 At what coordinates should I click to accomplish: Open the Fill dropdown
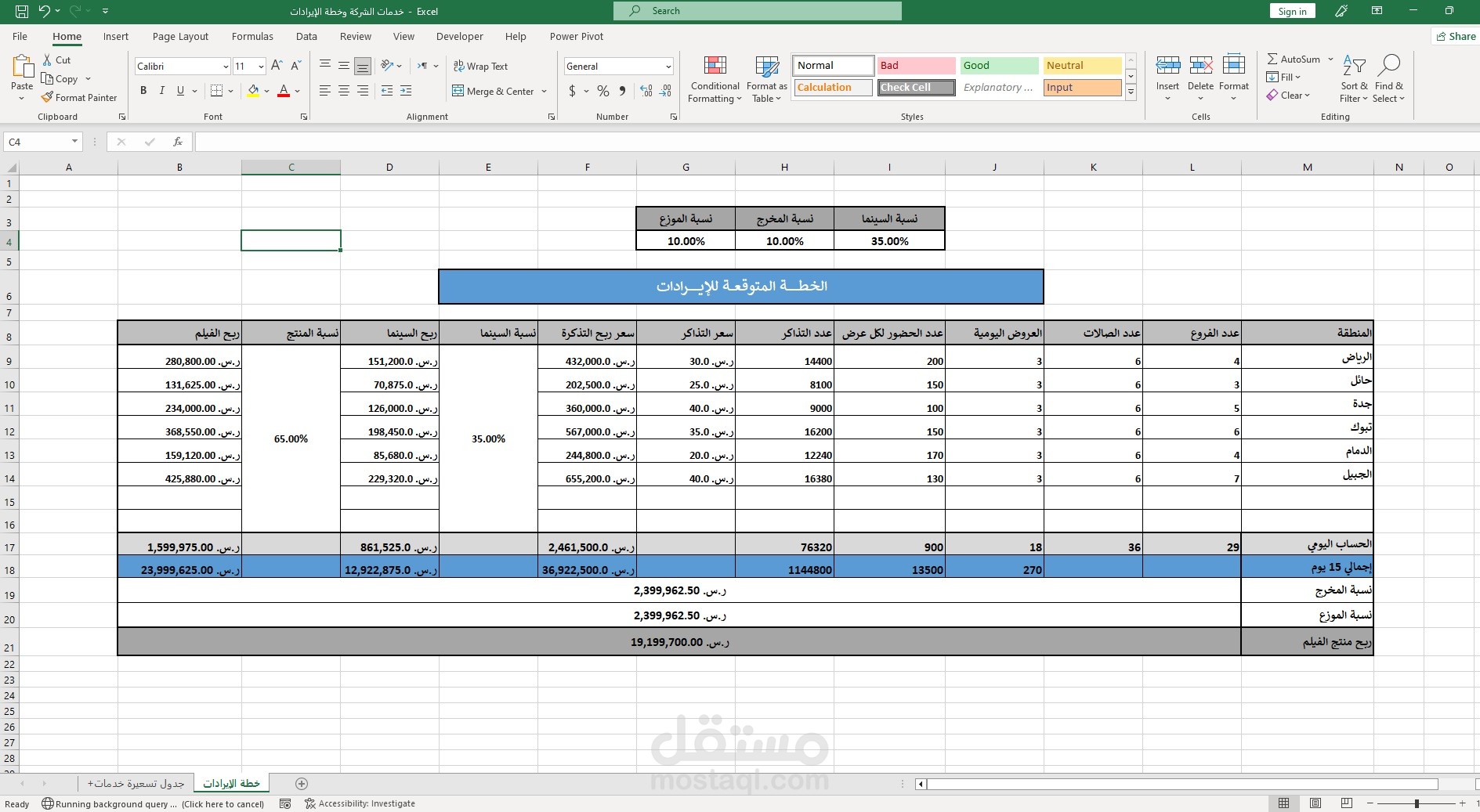pyautogui.click(x=1283, y=77)
